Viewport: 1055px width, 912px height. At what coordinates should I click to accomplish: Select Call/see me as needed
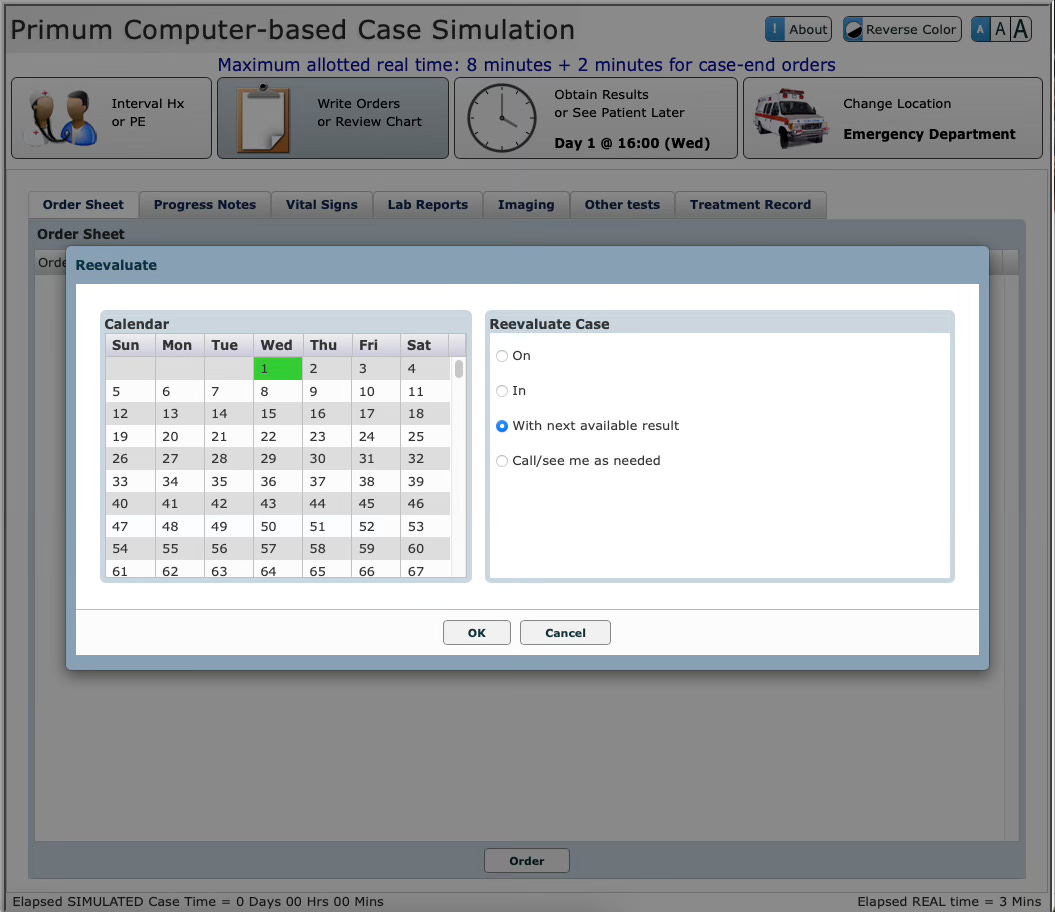pos(501,461)
